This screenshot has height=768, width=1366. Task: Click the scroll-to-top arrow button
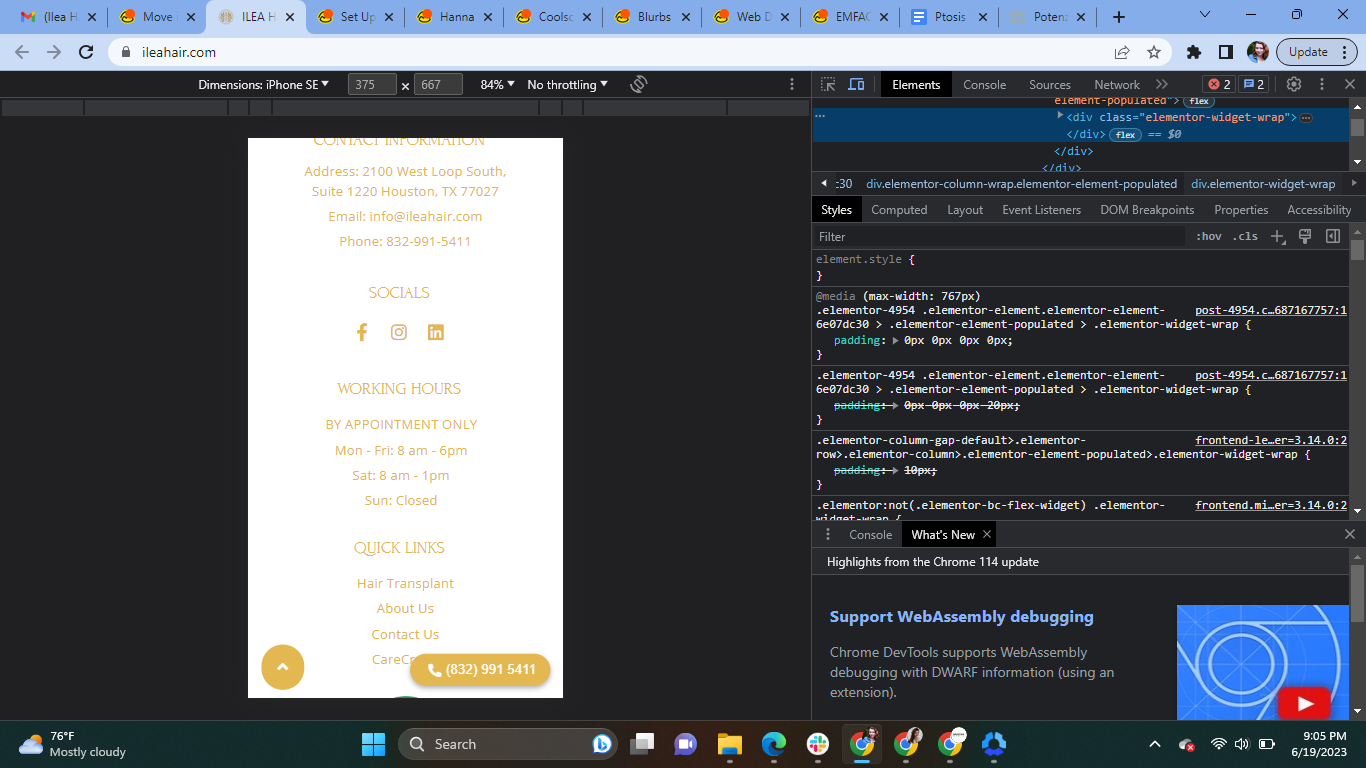tap(283, 667)
